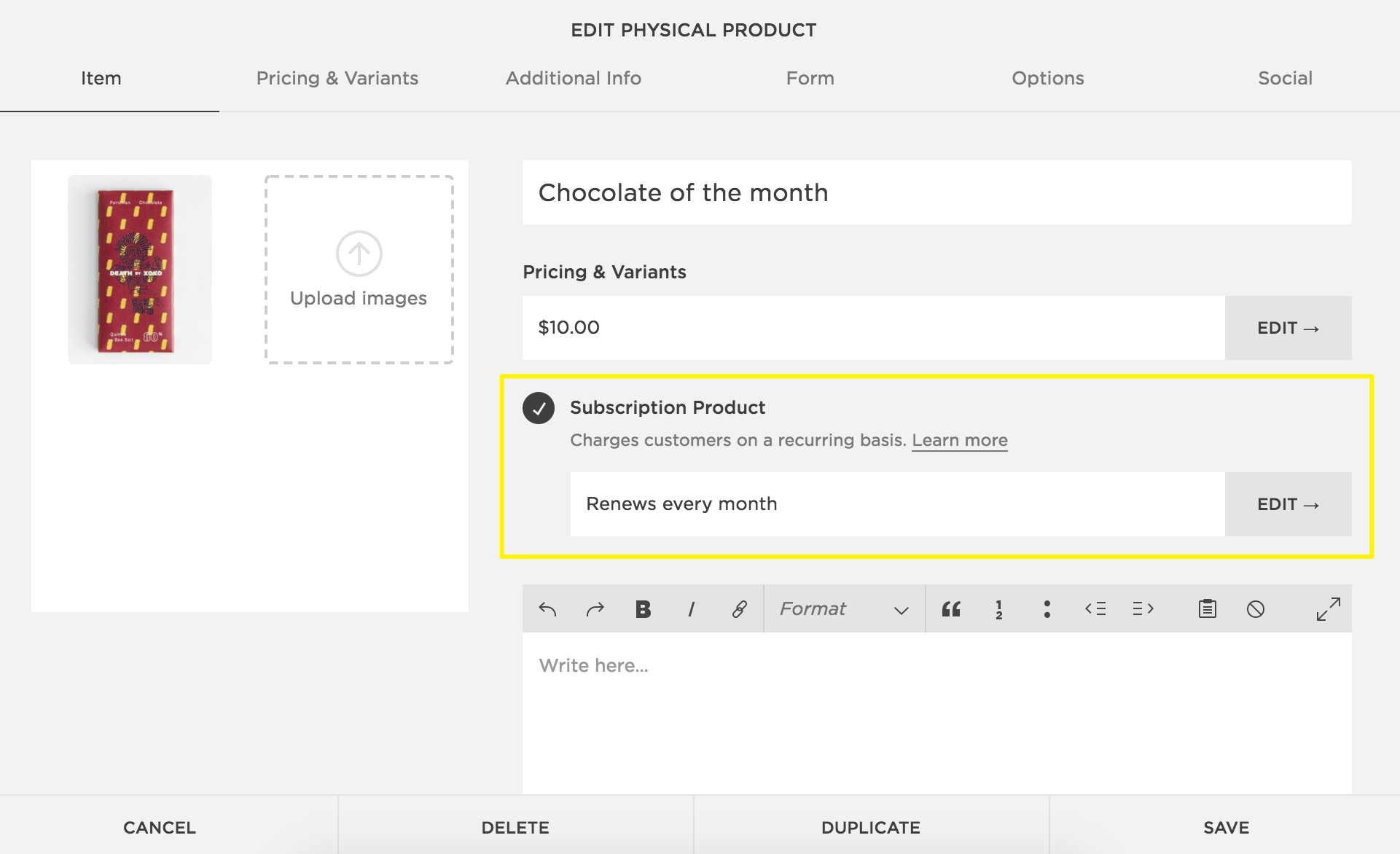
Task: Click the SAVE button
Action: [1226, 828]
